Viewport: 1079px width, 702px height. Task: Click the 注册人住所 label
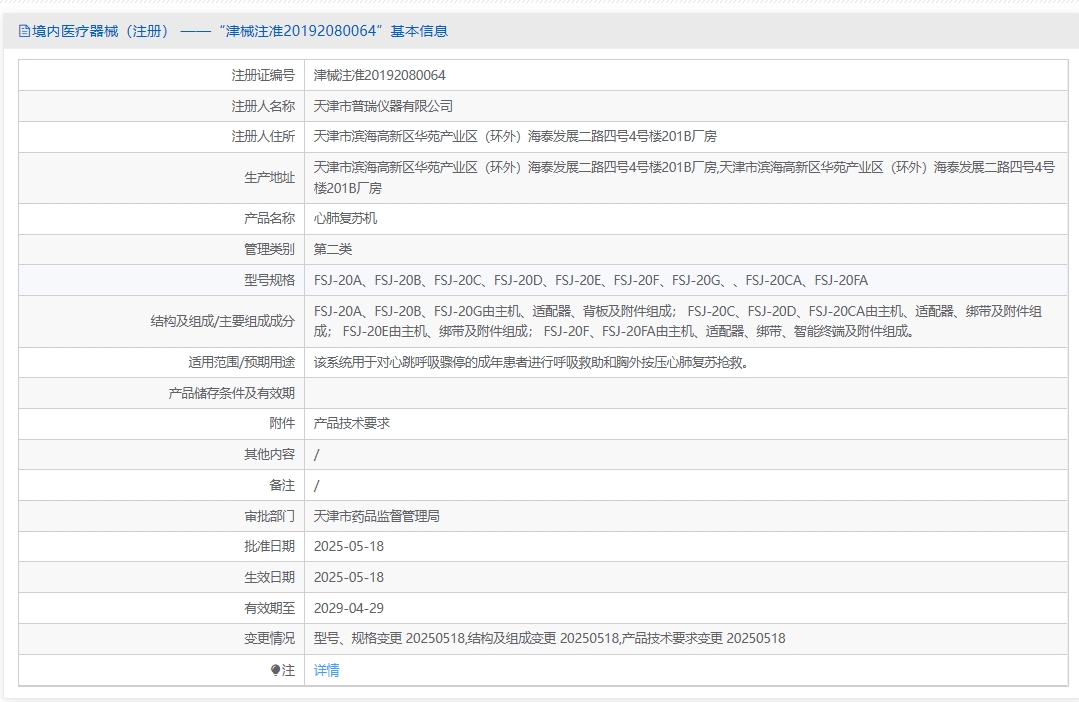pyautogui.click(x=263, y=136)
